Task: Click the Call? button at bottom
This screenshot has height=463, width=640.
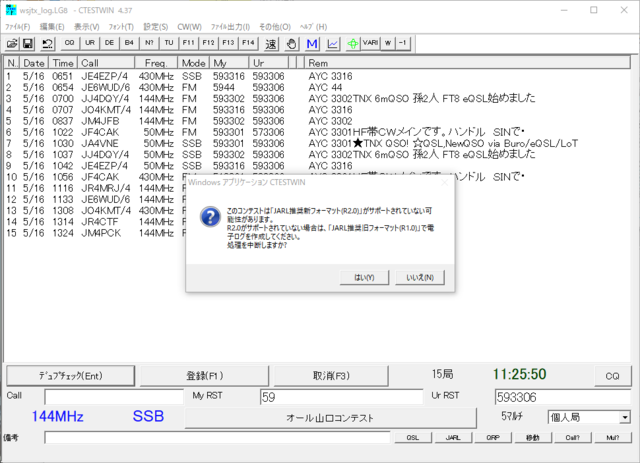Action: 573,438
